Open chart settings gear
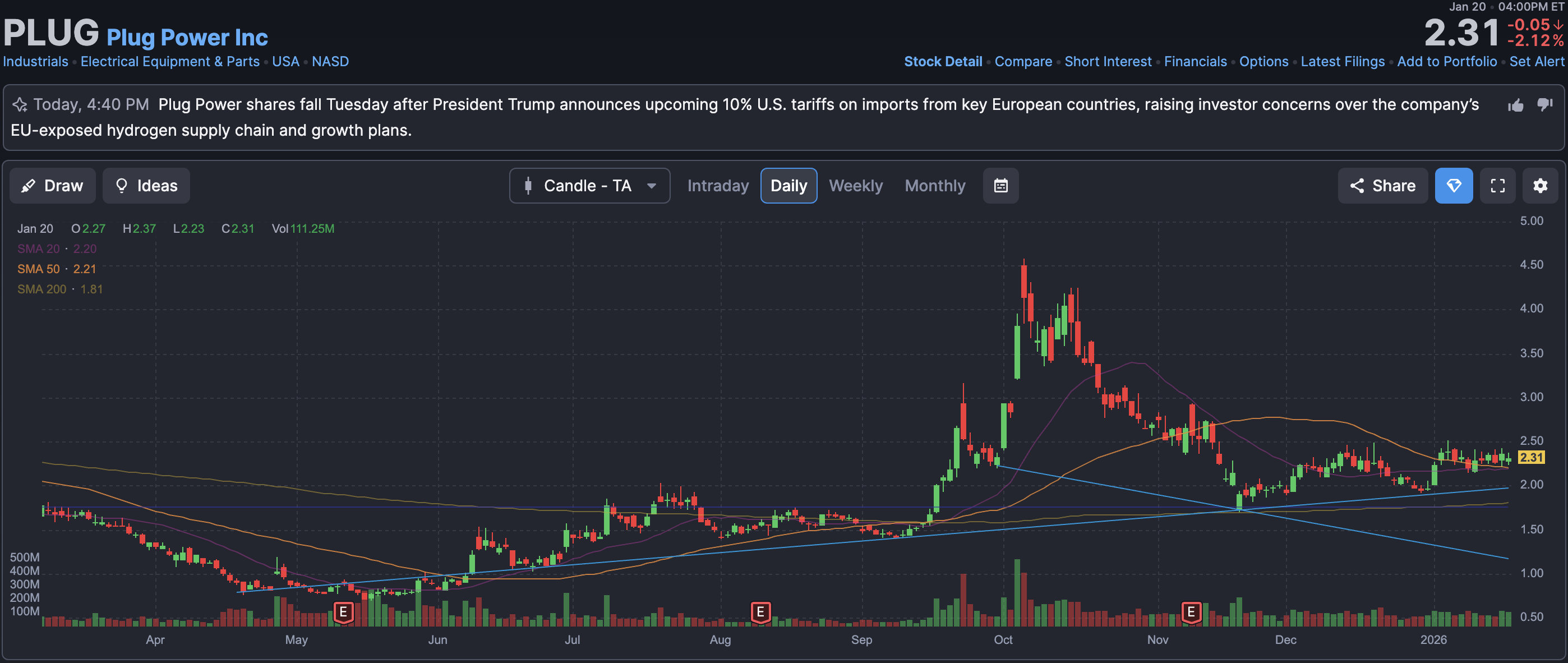The height and width of the screenshot is (663, 1568). pos(1539,186)
